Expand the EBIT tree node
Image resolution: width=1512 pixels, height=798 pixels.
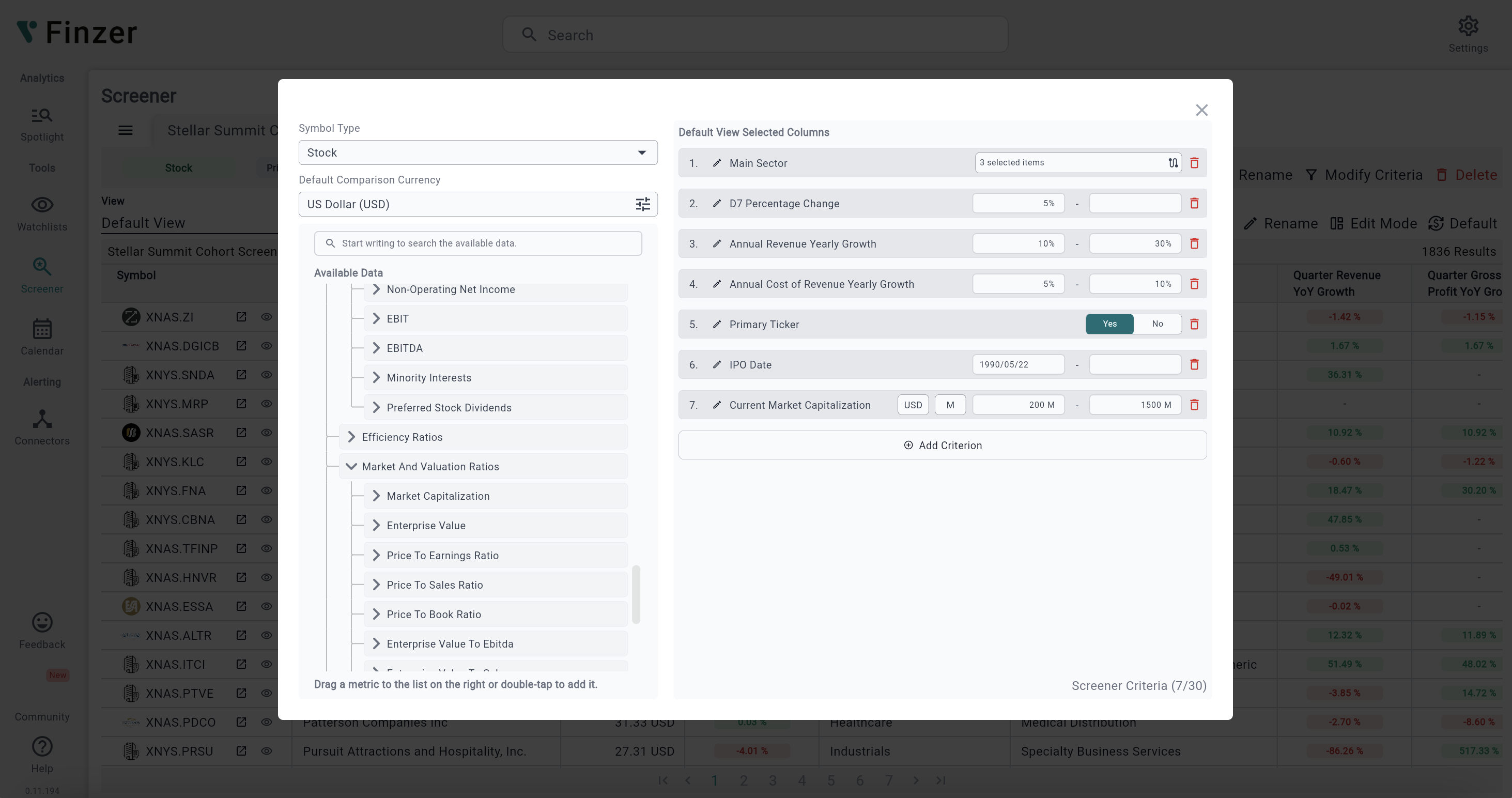click(x=376, y=319)
